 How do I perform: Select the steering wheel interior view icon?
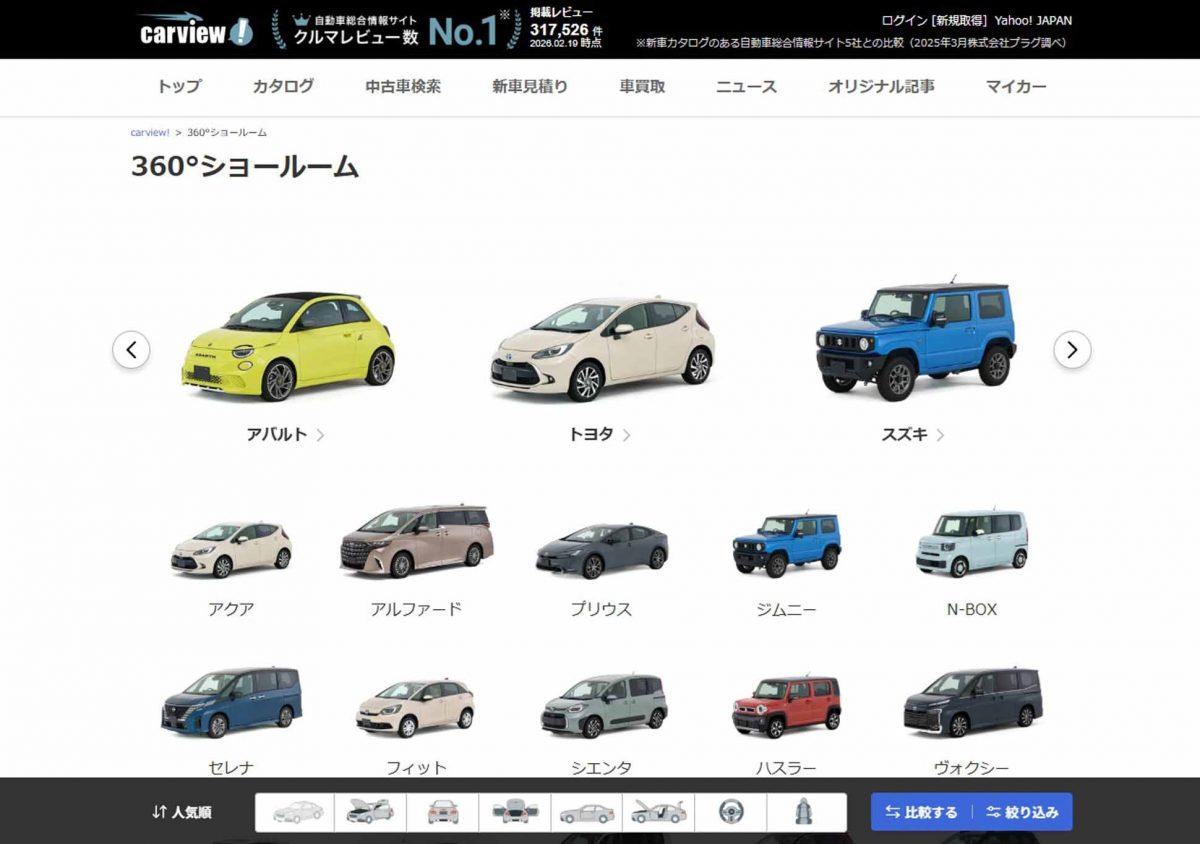point(731,812)
